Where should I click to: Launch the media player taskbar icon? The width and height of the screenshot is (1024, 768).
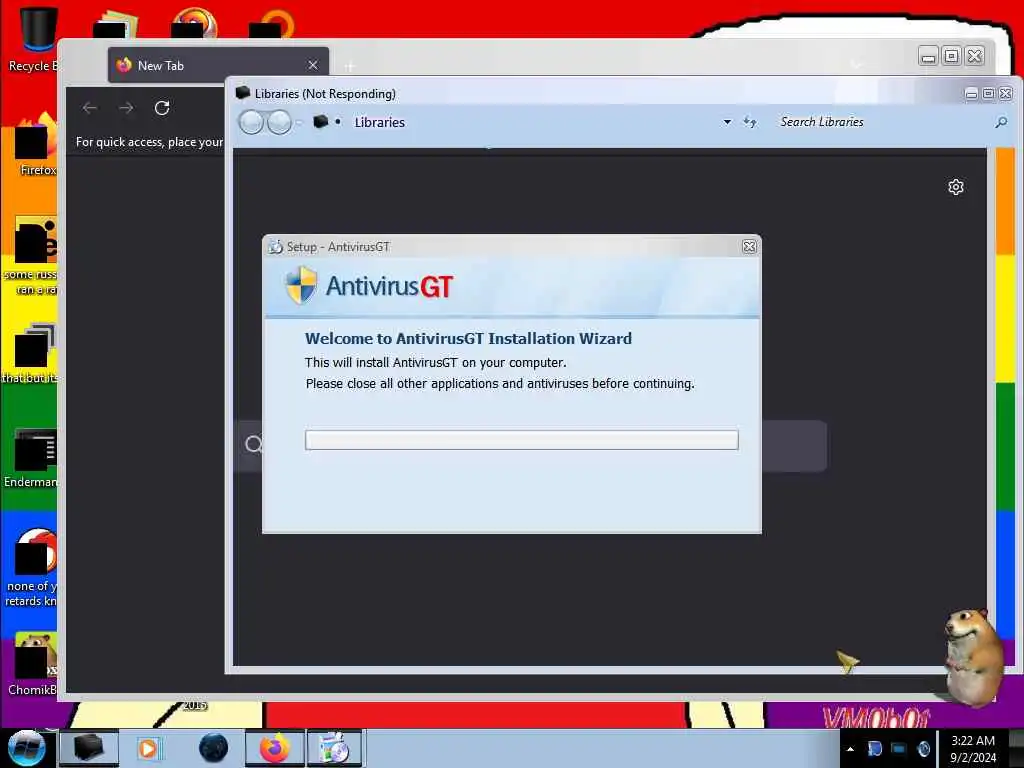pyautogui.click(x=148, y=748)
